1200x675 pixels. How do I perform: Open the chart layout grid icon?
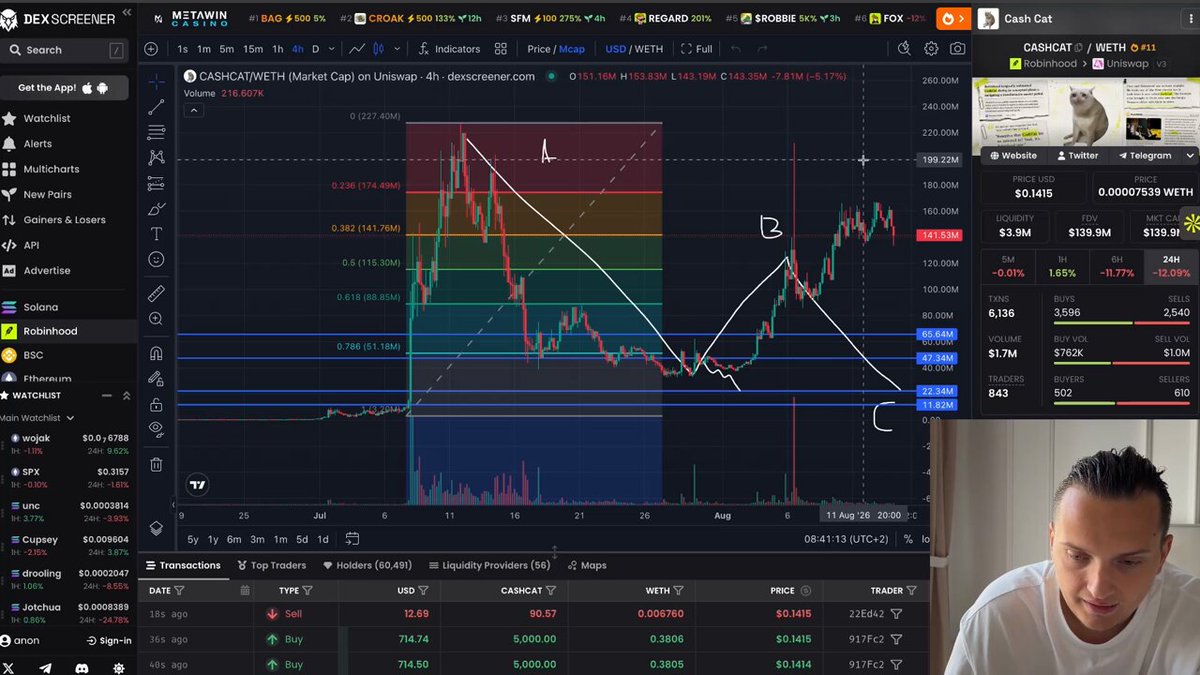click(x=500, y=49)
